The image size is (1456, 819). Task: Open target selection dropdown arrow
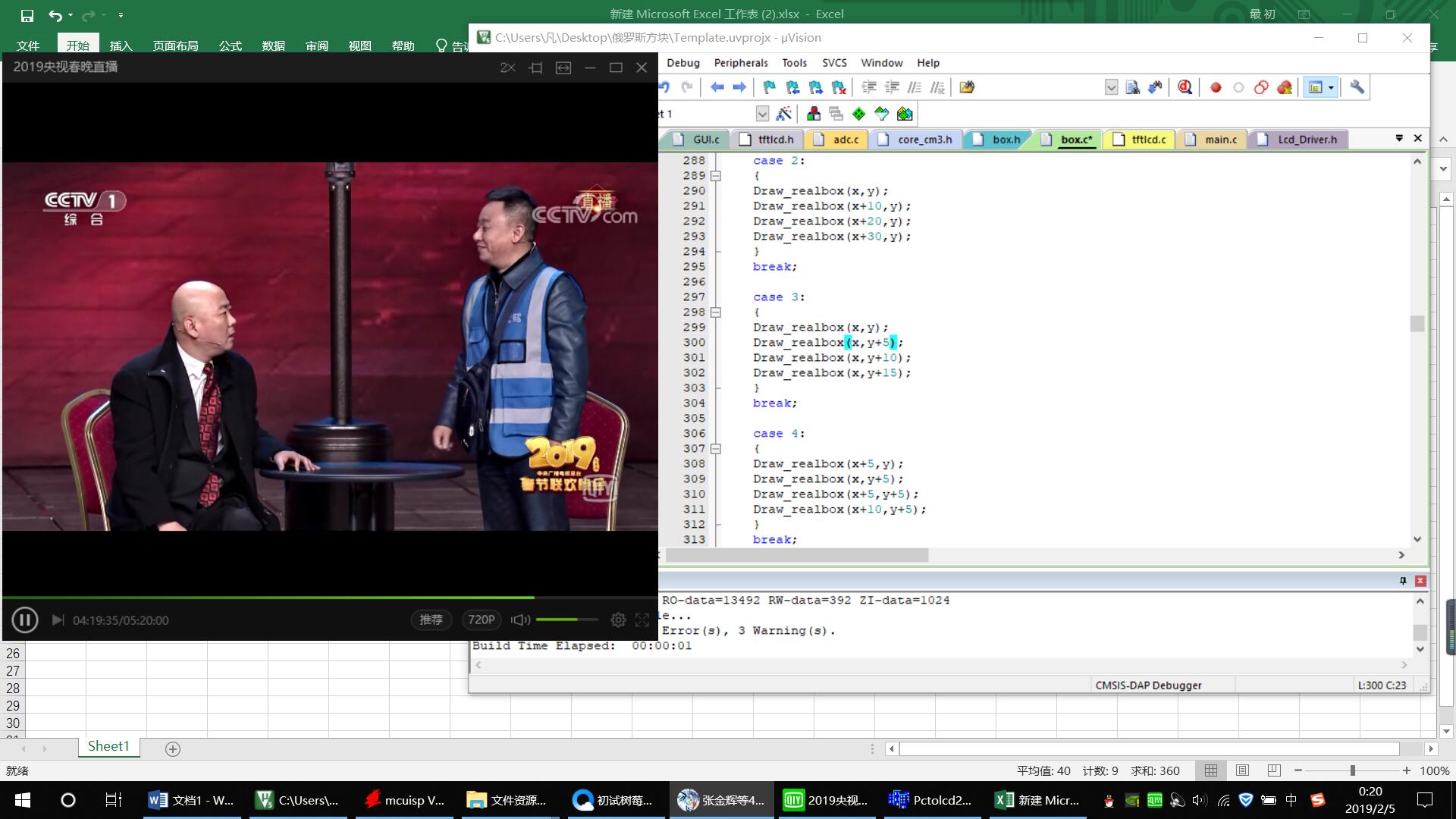762,114
